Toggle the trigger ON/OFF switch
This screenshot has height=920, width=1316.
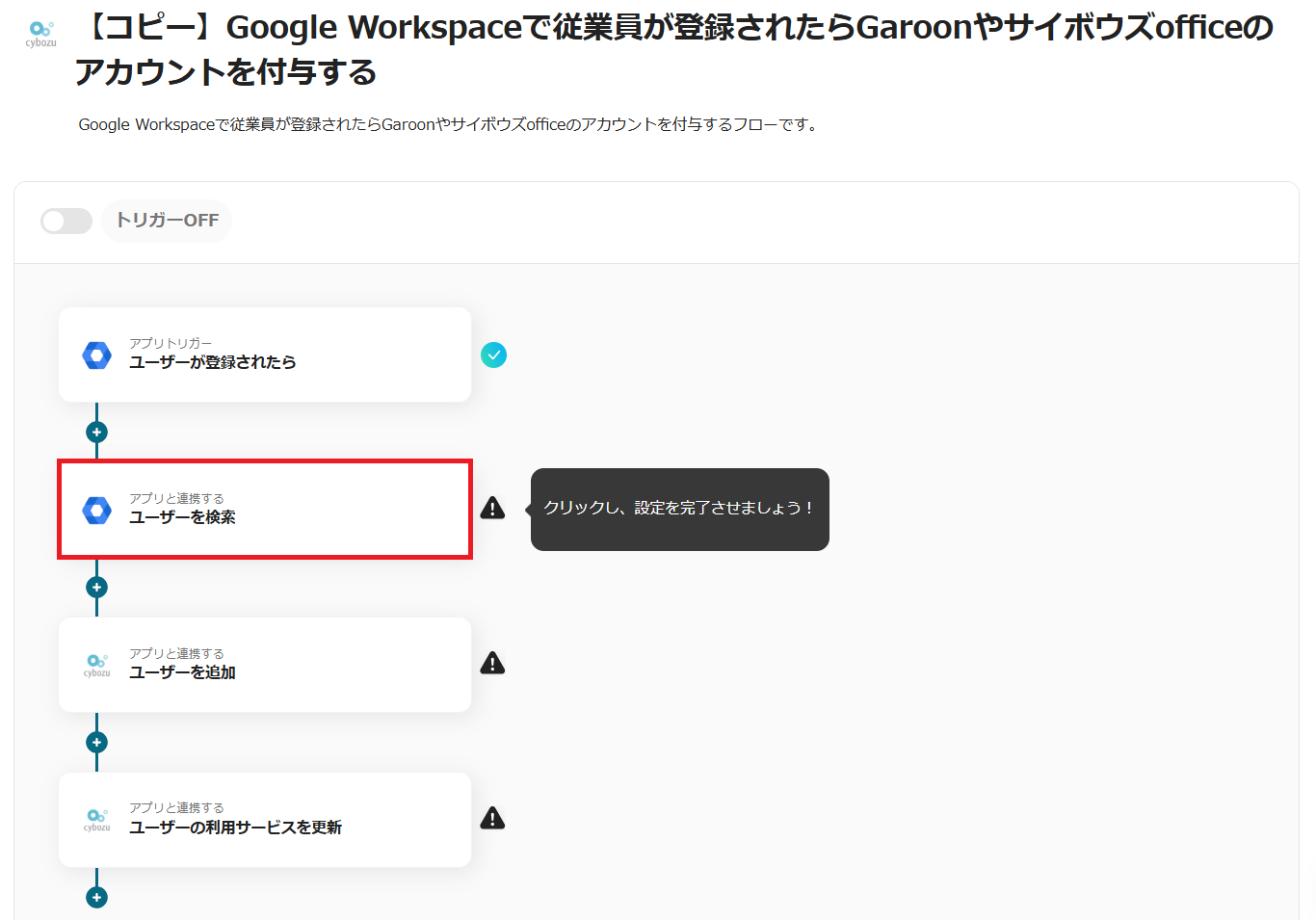[x=66, y=221]
